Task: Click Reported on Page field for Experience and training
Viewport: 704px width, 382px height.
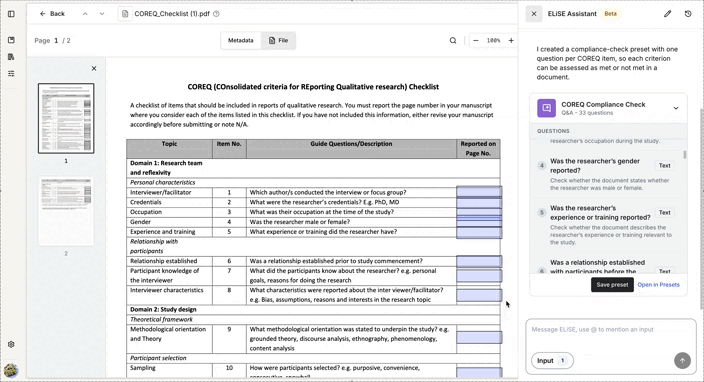Action: point(479,233)
